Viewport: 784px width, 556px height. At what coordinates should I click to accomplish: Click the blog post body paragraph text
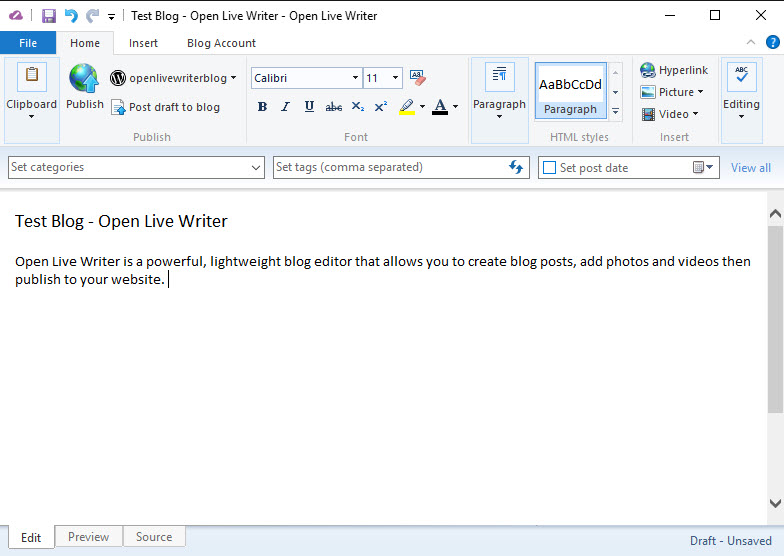(382, 270)
